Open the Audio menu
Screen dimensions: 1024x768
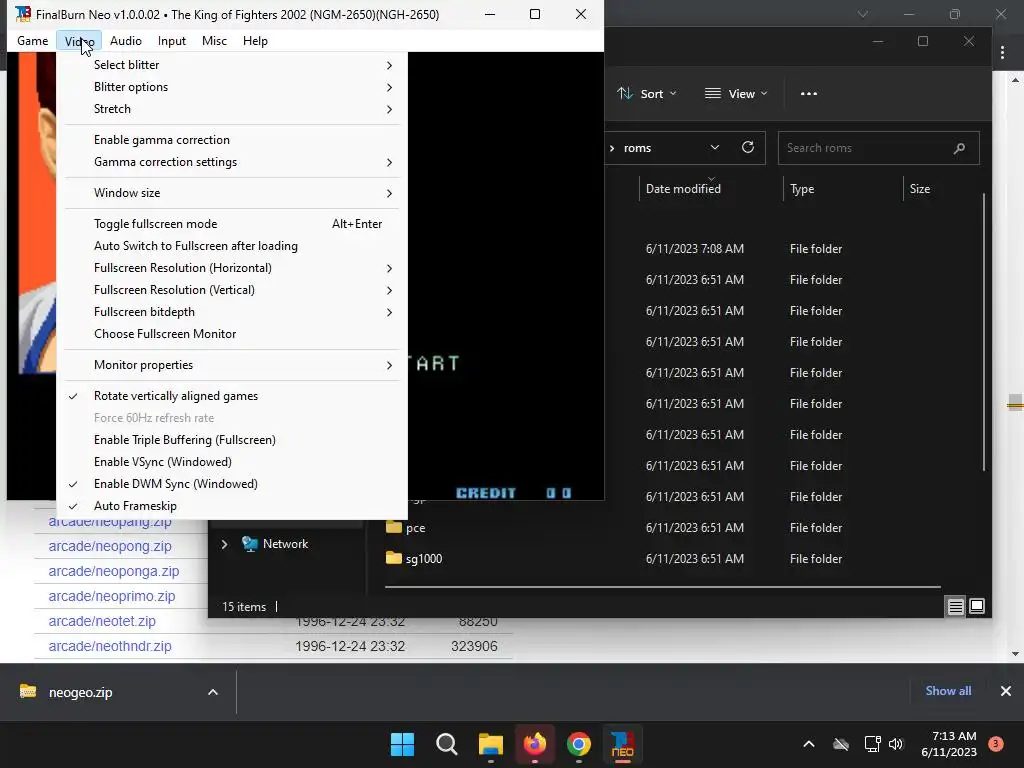(125, 40)
